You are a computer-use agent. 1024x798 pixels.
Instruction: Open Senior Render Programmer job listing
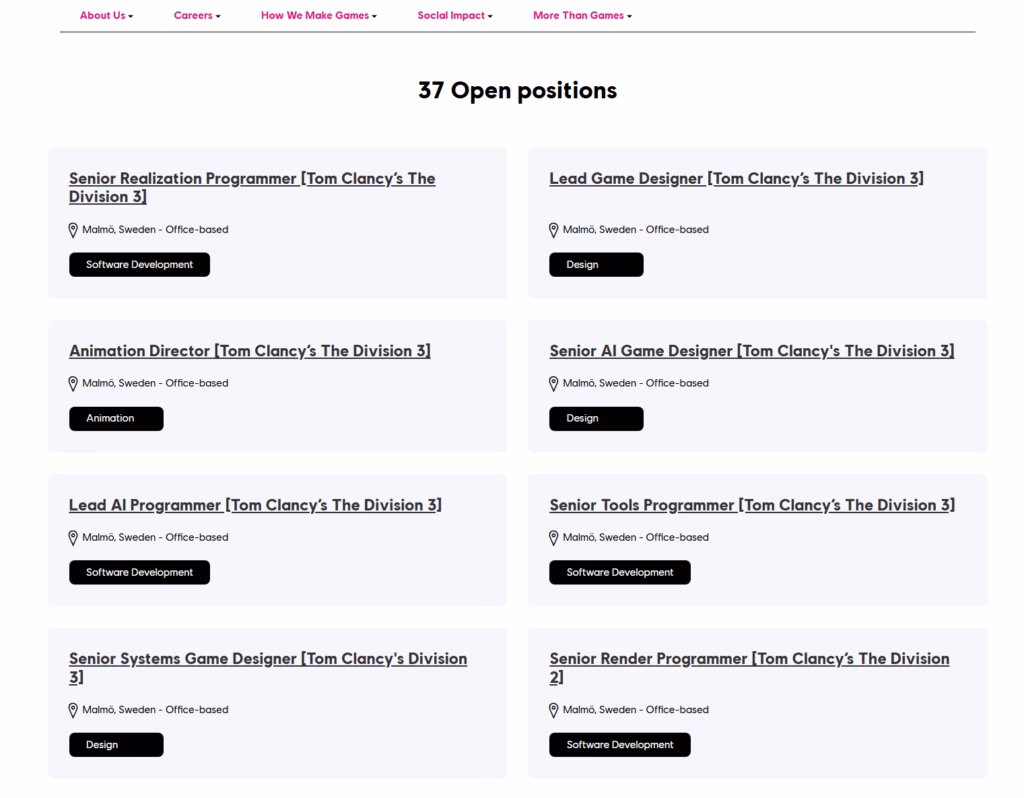tap(749, 667)
